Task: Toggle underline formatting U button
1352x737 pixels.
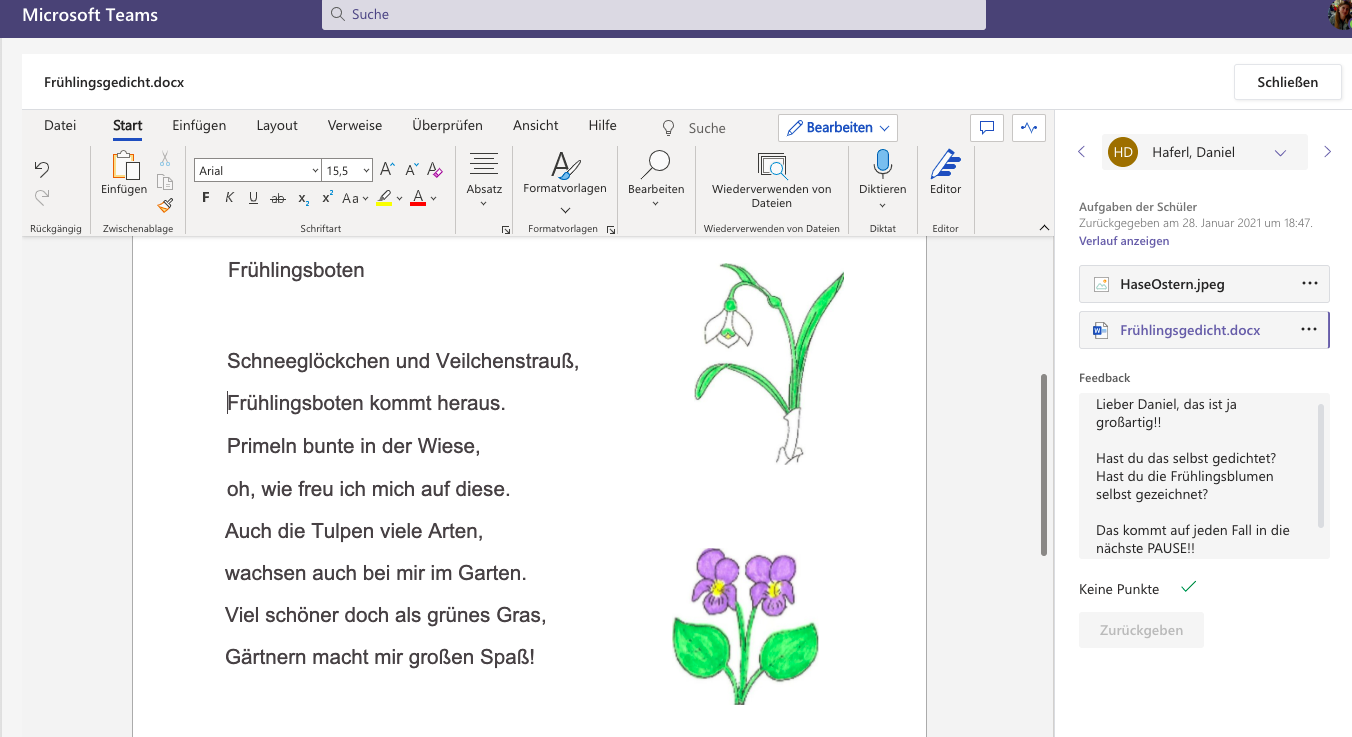Action: tap(253, 198)
